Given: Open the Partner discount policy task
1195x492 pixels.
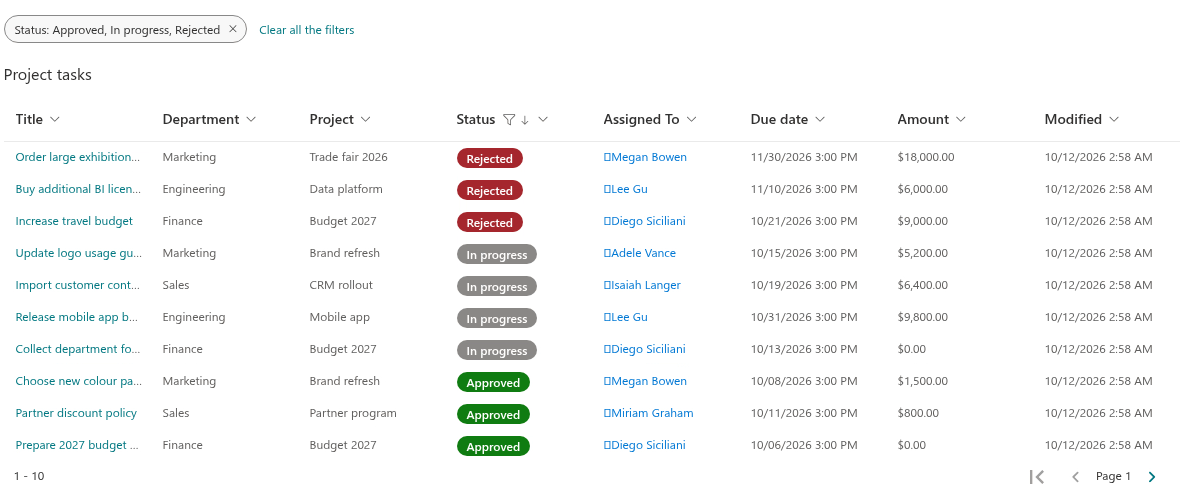Looking at the screenshot, I should tap(76, 413).
